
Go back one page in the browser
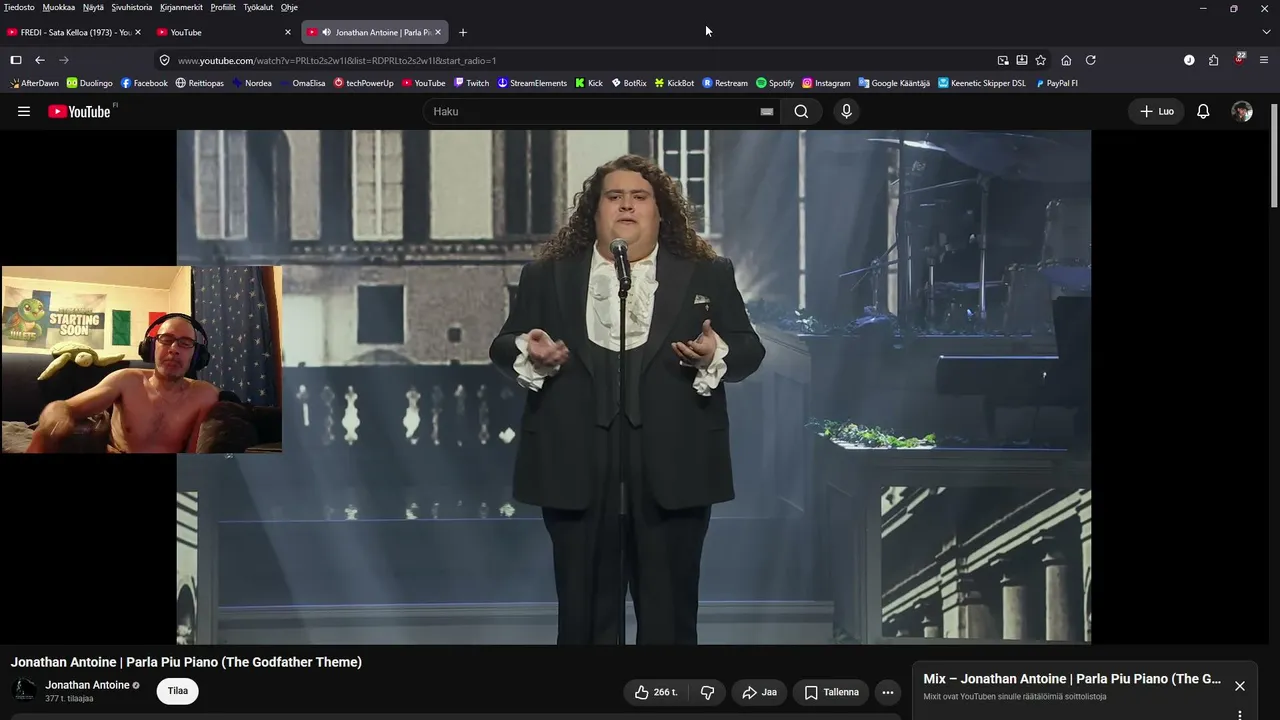40,60
